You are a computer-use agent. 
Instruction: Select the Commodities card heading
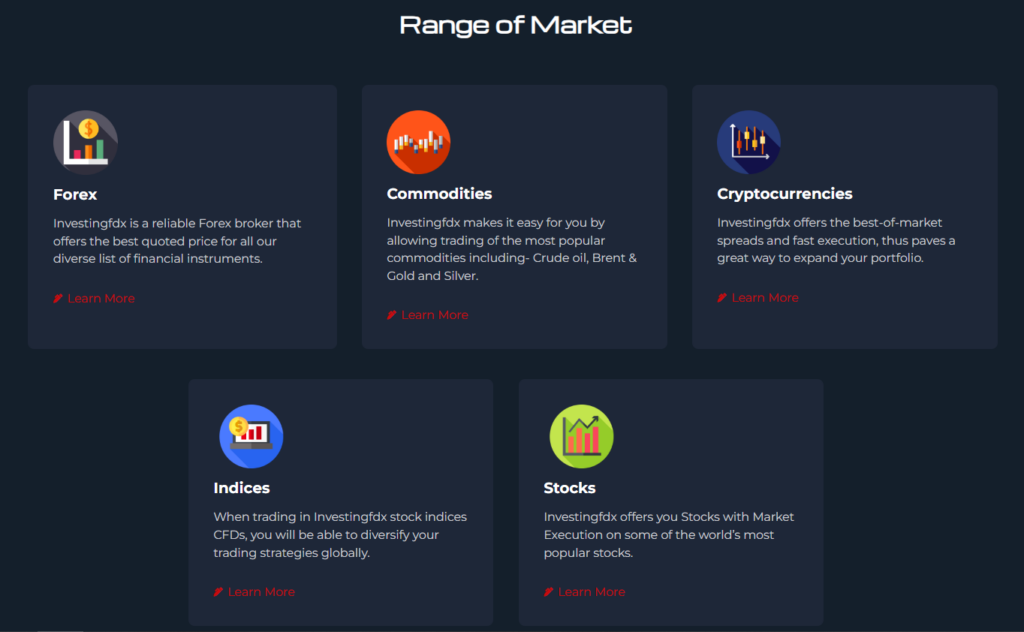point(439,194)
